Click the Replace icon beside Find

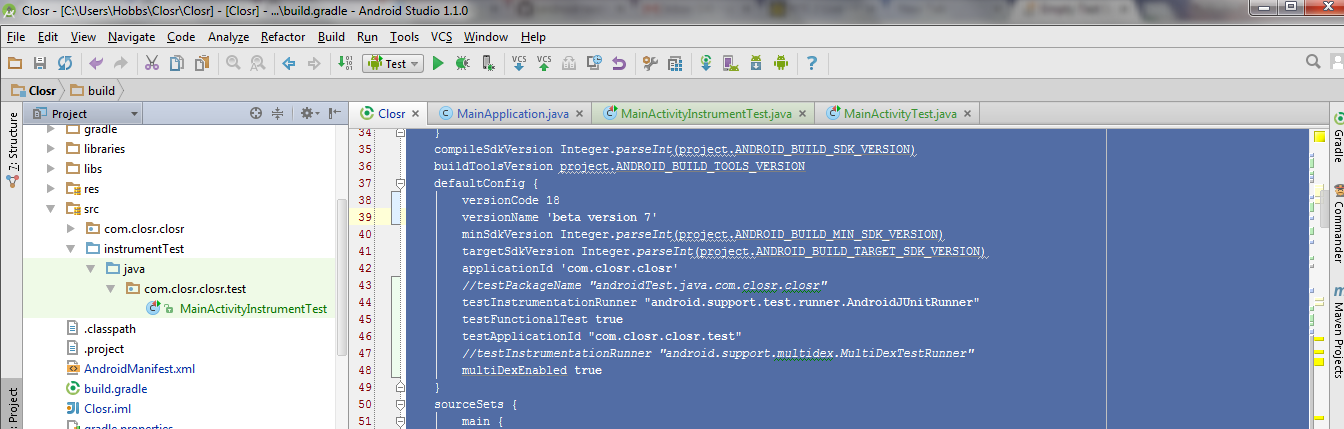(258, 63)
